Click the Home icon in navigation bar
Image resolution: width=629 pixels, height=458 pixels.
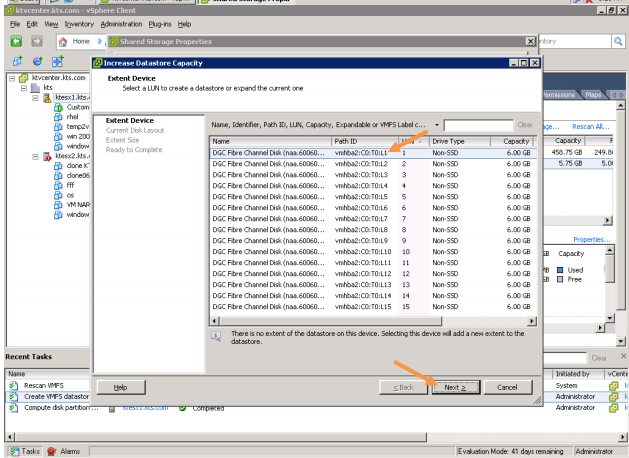(x=63, y=41)
